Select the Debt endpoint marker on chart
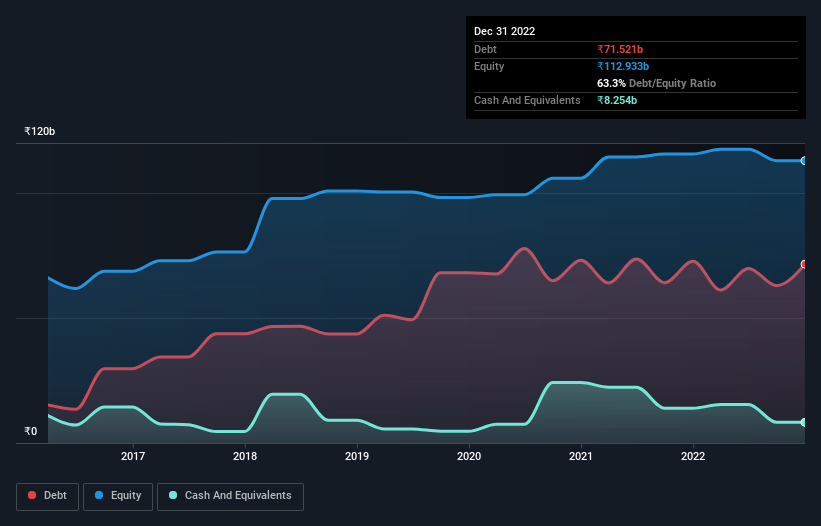Image resolution: width=821 pixels, height=526 pixels. [804, 264]
